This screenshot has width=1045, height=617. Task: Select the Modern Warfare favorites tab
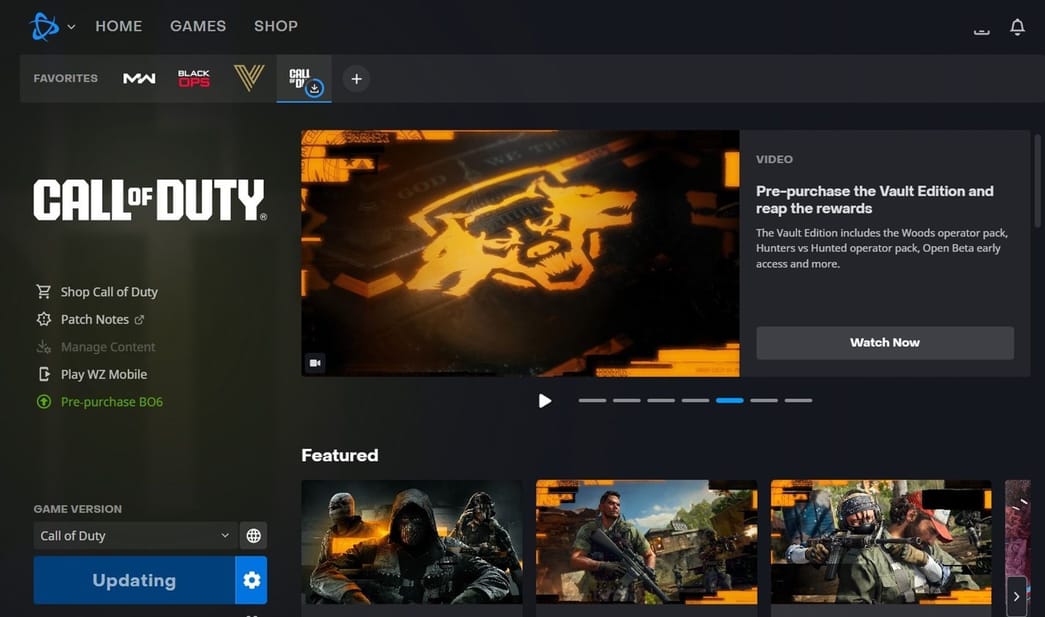(x=140, y=77)
